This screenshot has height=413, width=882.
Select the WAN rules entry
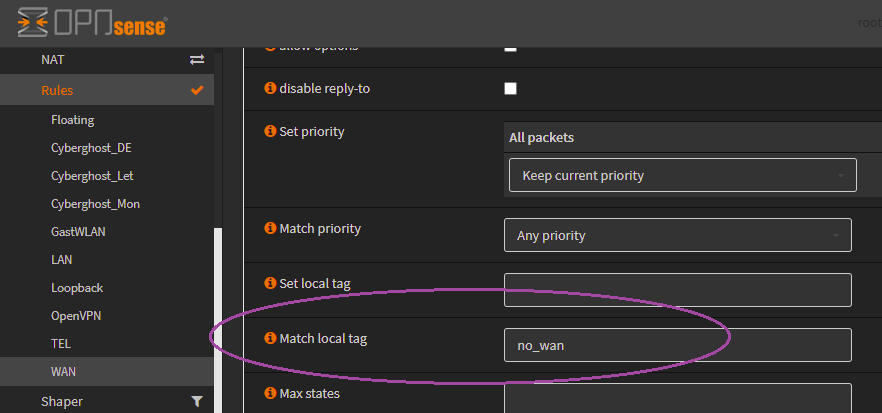click(x=63, y=372)
